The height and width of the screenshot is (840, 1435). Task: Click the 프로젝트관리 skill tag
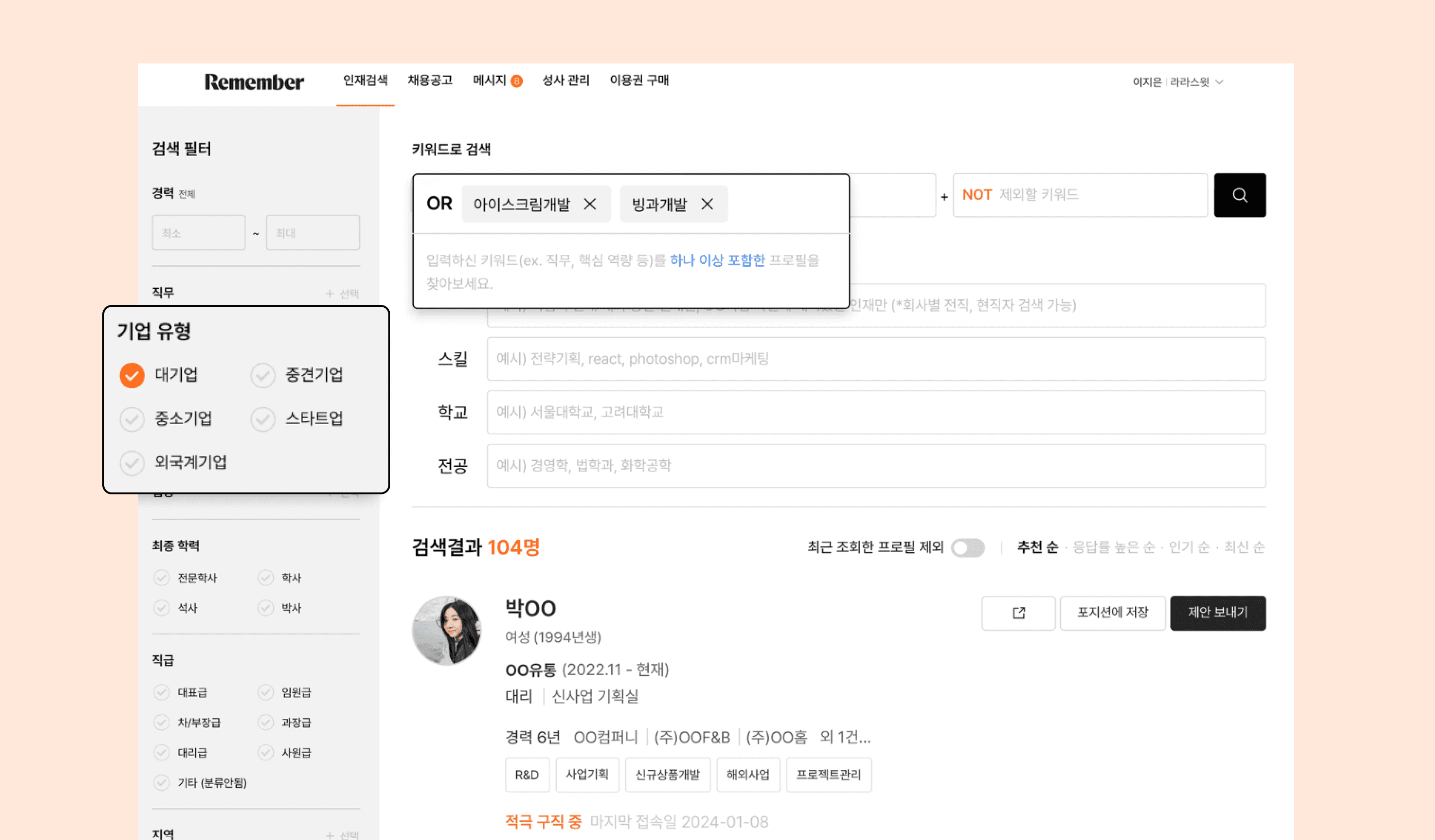point(828,775)
